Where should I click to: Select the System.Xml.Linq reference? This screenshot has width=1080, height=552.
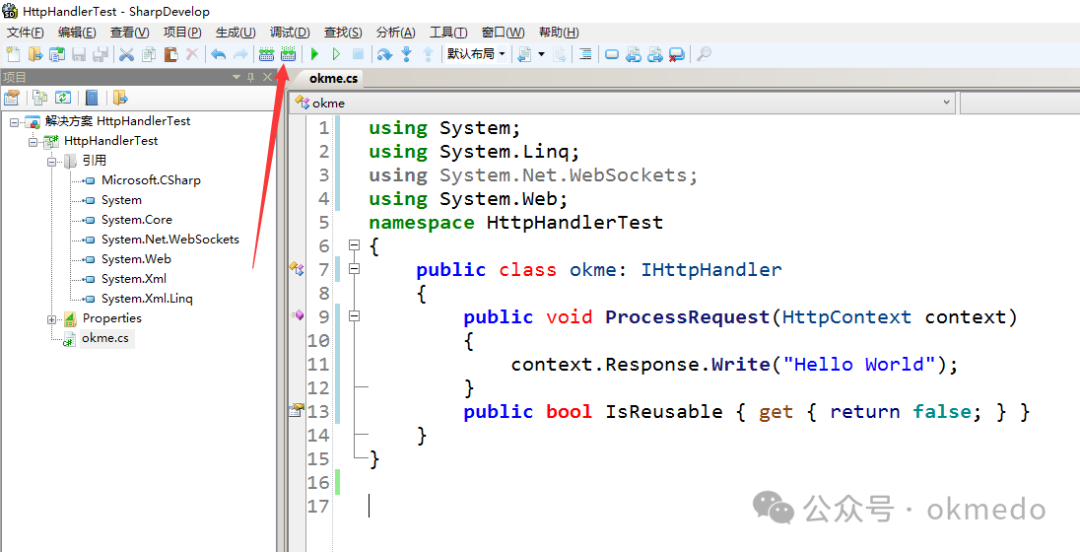click(x=147, y=299)
